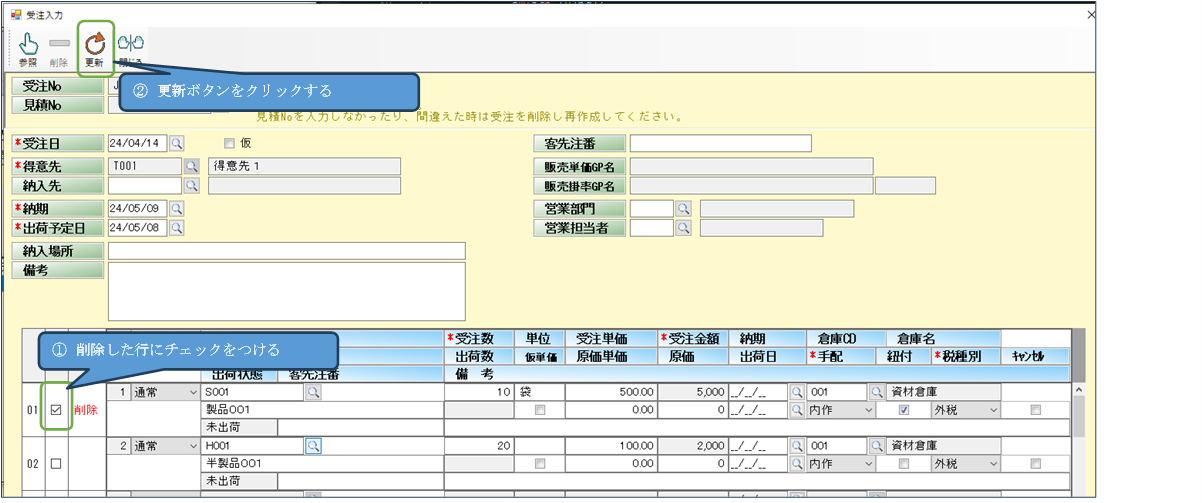Click the 営業部門 search magnifier icon
This screenshot has width=1202, height=503.
tap(684, 208)
